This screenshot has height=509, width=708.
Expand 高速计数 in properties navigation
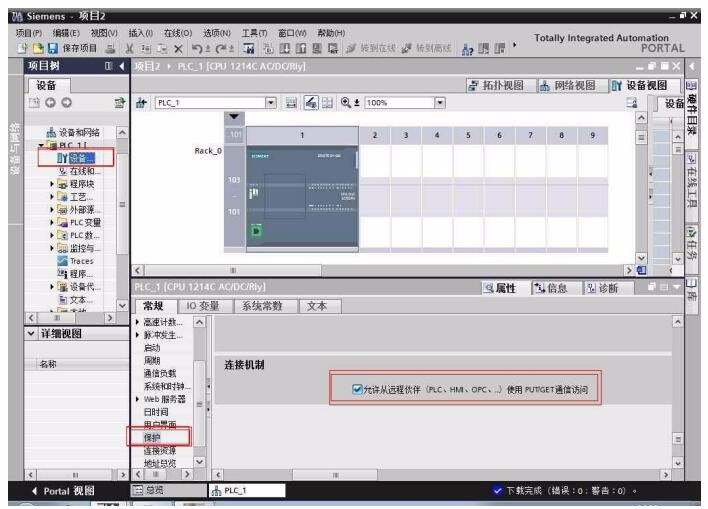point(137,322)
